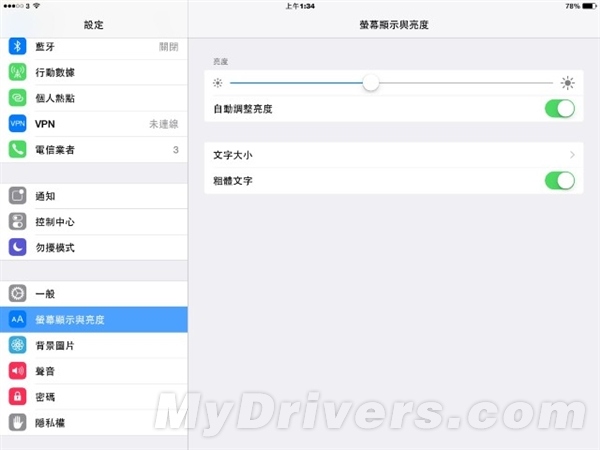The height and width of the screenshot is (450, 600).
Task: Open 文字大小 text size chevron
Action: point(572,155)
